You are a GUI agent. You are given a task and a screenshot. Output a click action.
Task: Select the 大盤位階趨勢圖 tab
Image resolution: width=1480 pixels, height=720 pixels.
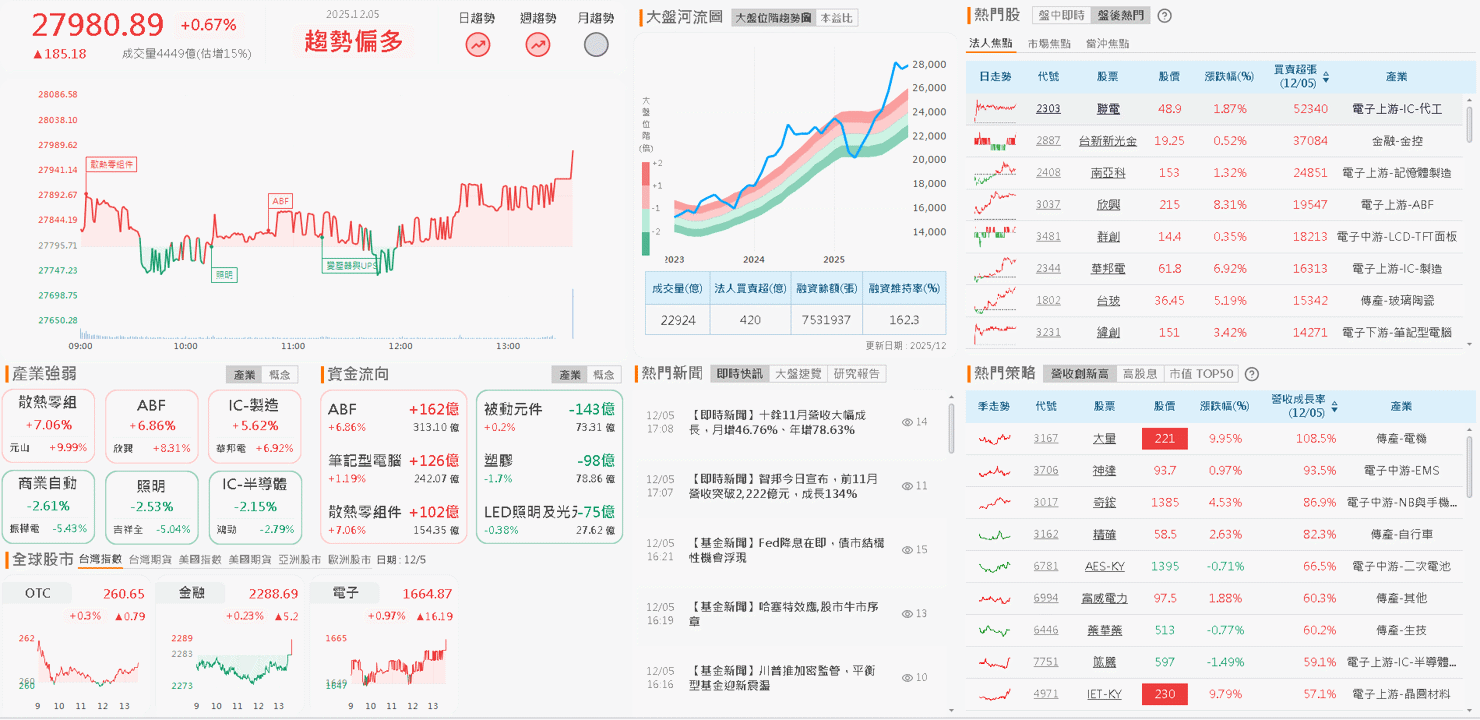[x=773, y=18]
